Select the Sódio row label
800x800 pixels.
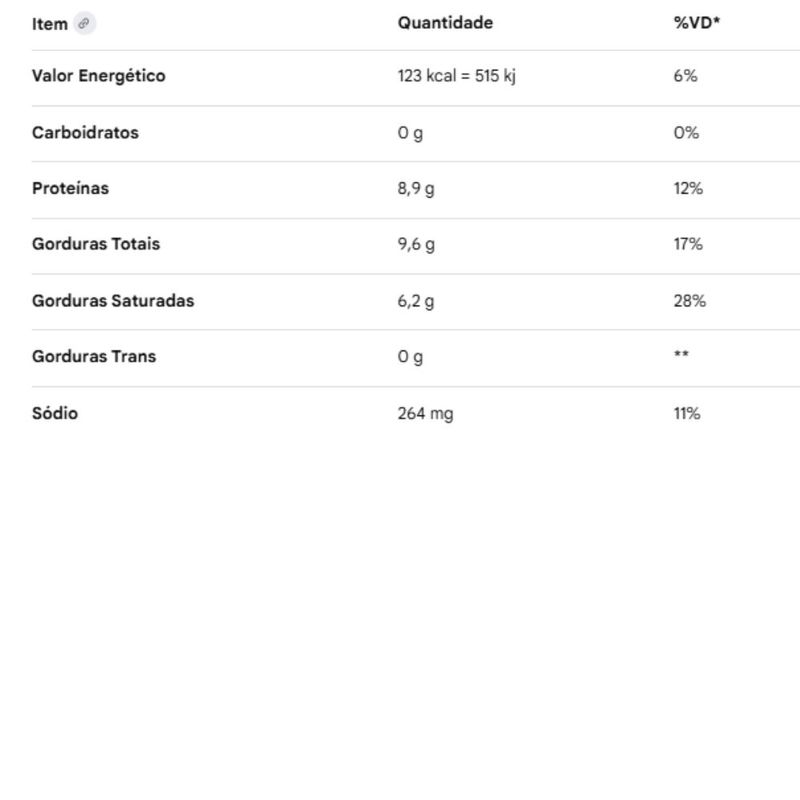[54, 413]
